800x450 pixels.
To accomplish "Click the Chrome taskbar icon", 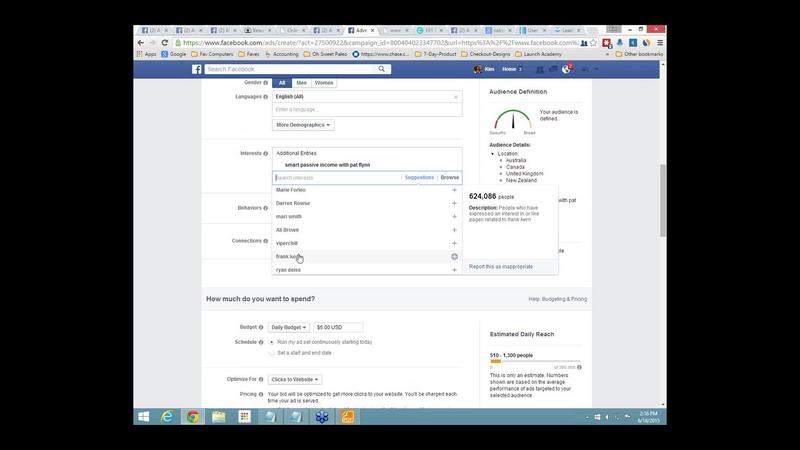I will tap(193, 417).
